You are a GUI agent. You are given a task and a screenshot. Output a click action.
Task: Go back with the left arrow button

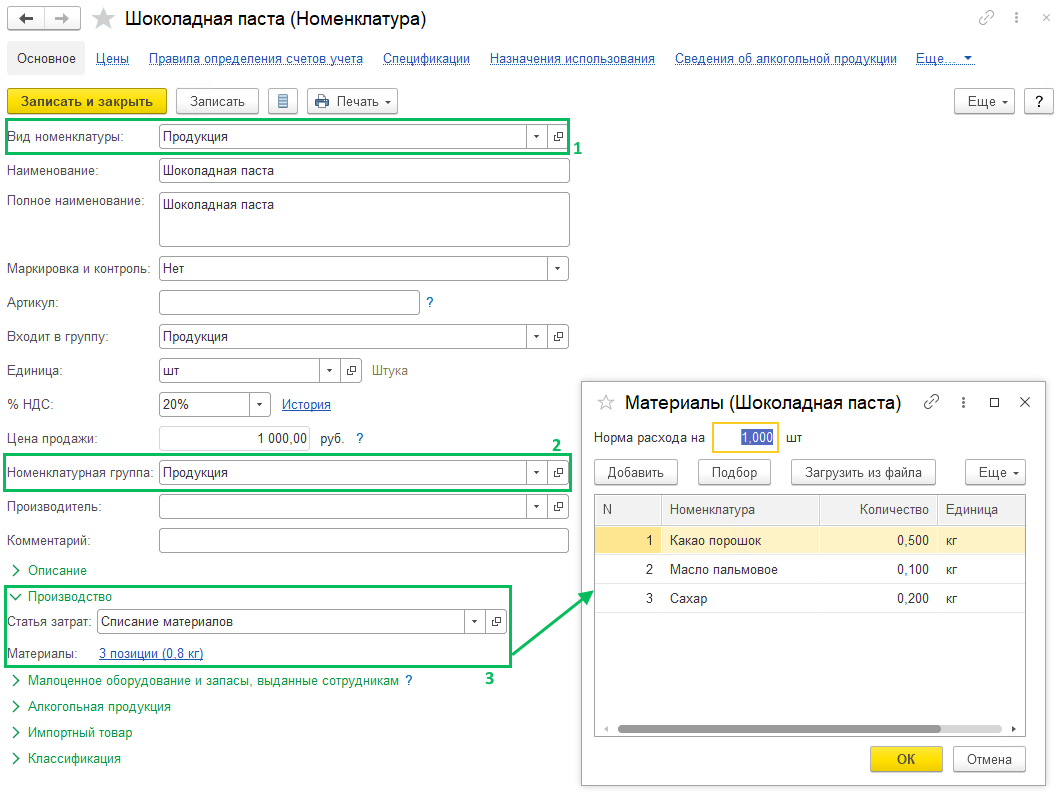26,18
